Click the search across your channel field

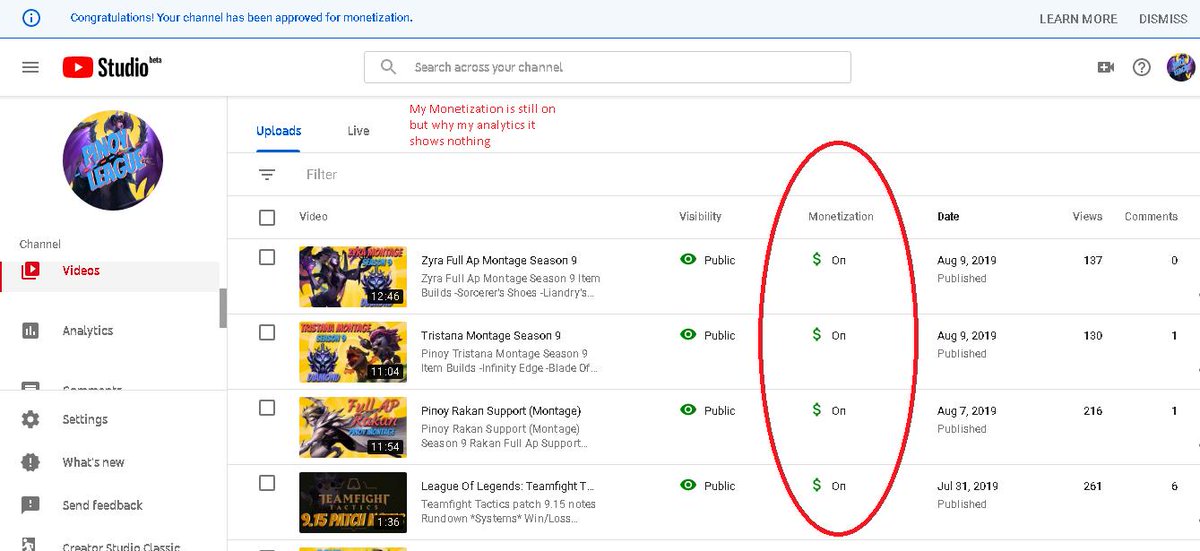[x=607, y=67]
